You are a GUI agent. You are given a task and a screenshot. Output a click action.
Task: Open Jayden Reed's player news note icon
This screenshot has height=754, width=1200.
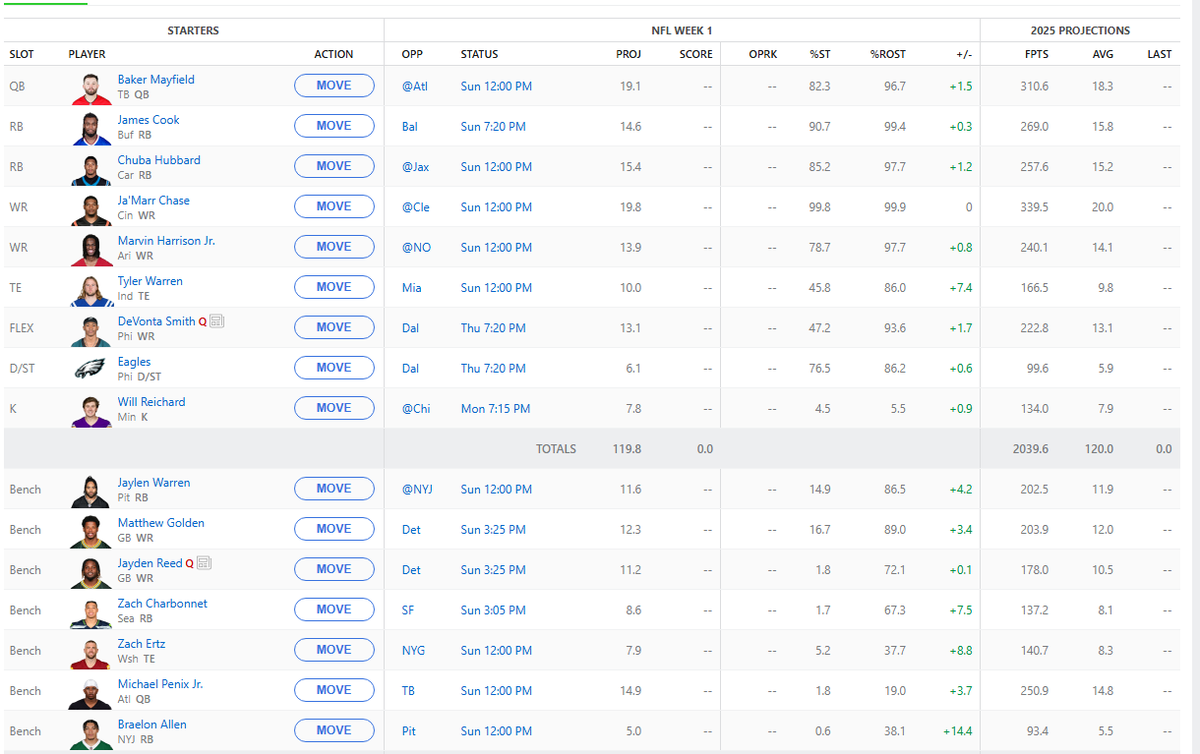(205, 564)
